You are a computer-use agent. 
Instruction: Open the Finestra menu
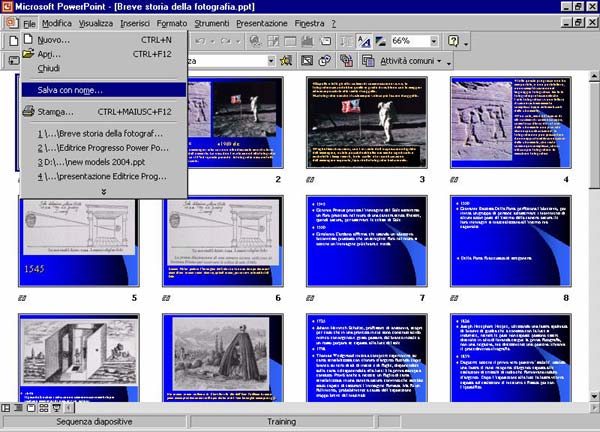click(309, 24)
